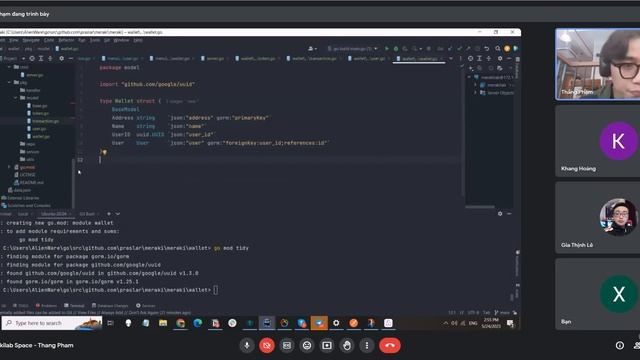Collapse the top datasource in Database panel
This screenshot has width=640, height=360.
[469, 77]
